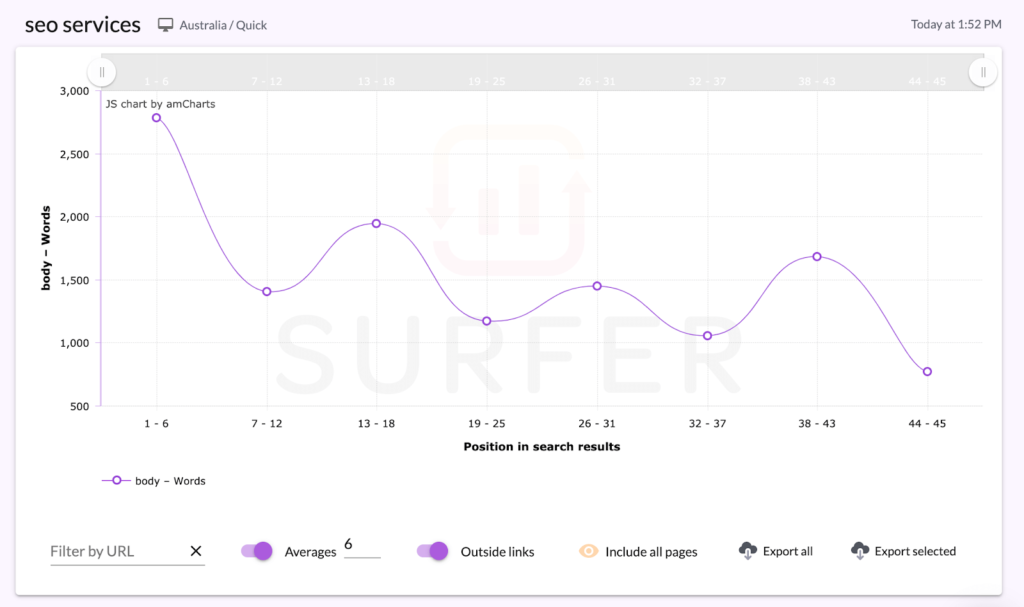Click the chart zoom scrollbar track
Image resolution: width=1024 pixels, height=607 pixels.
(542, 72)
